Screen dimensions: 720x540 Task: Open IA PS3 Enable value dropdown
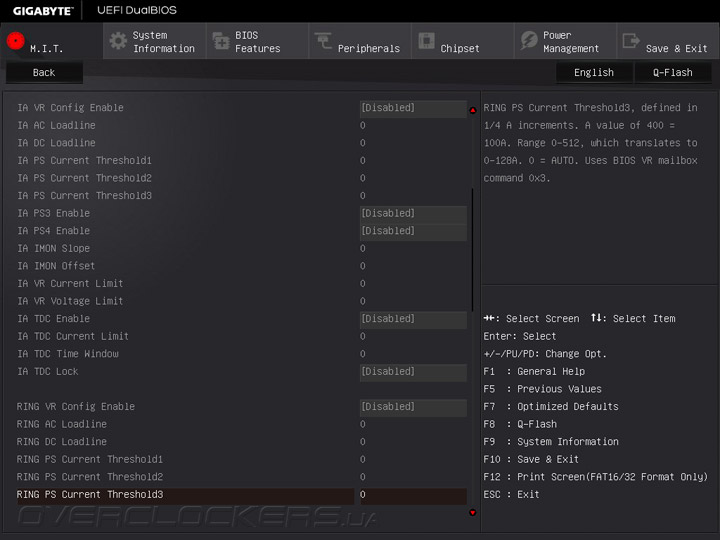pos(413,214)
